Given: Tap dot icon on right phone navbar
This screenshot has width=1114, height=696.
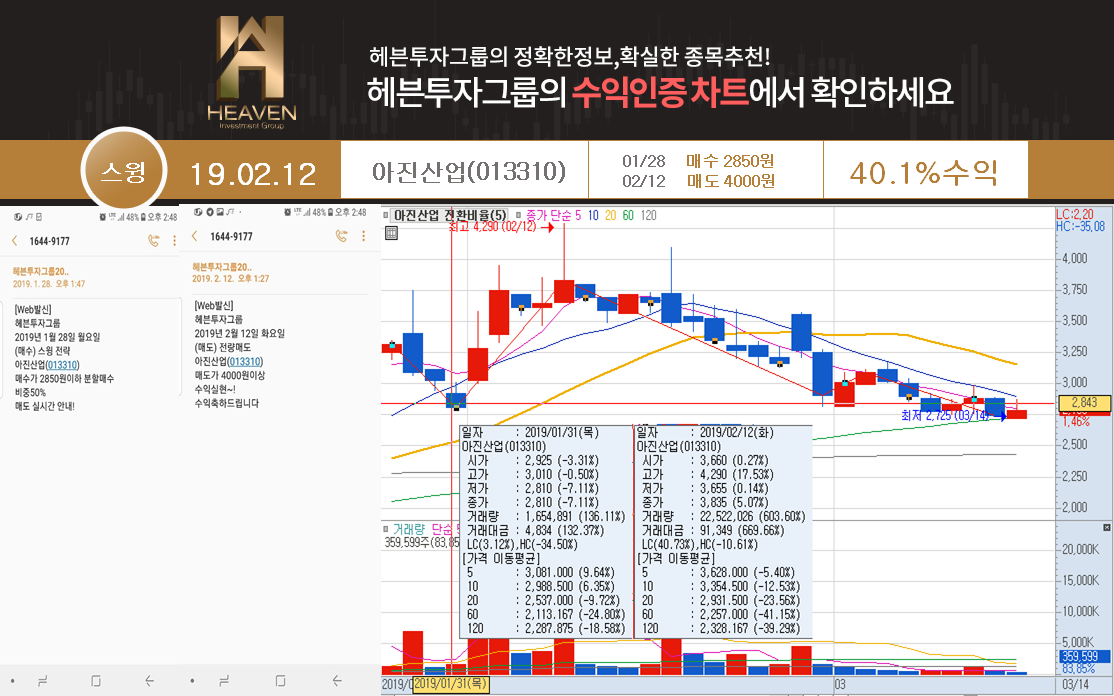Looking at the screenshot, I should [192, 680].
